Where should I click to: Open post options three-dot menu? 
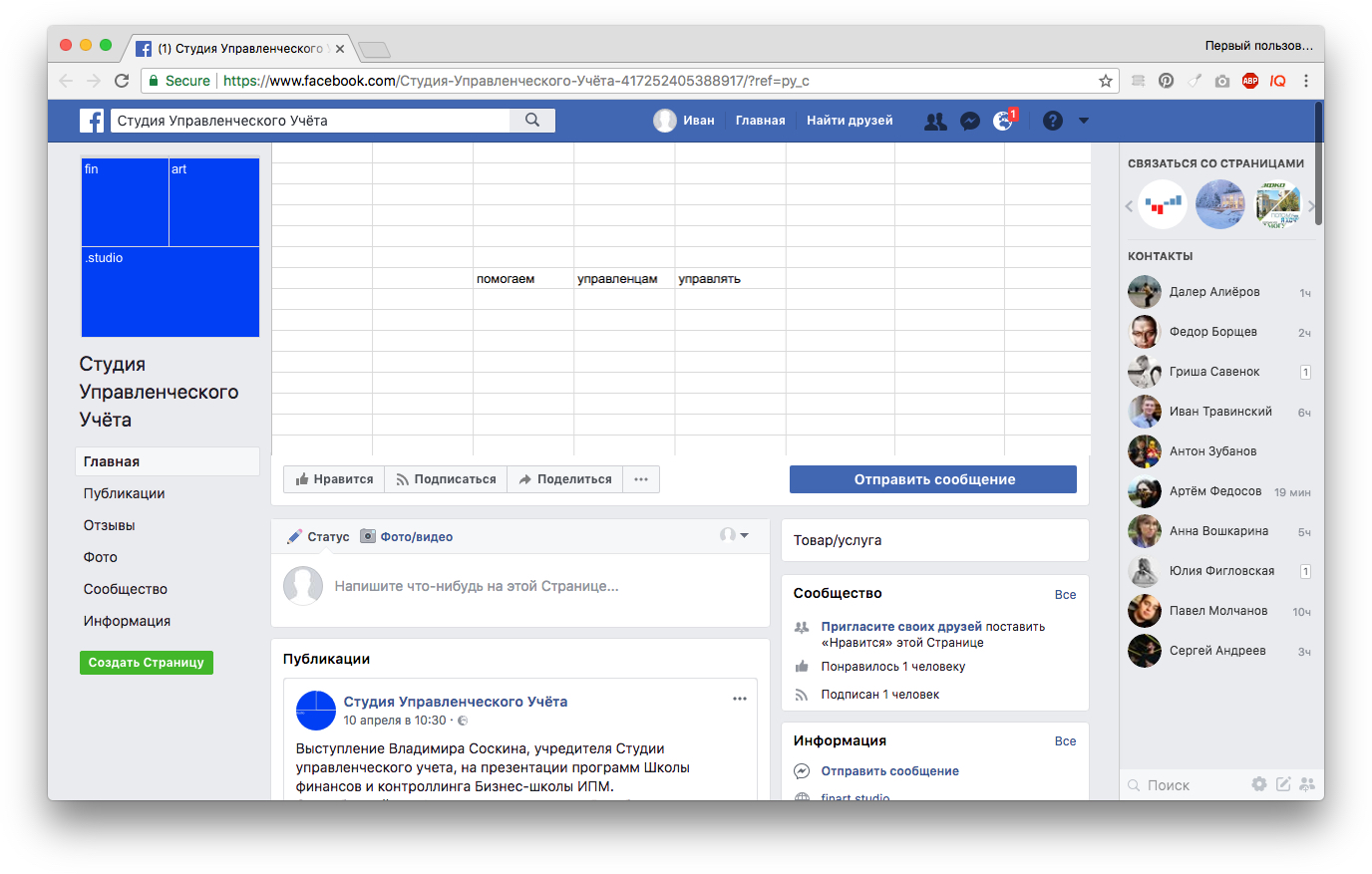(740, 699)
